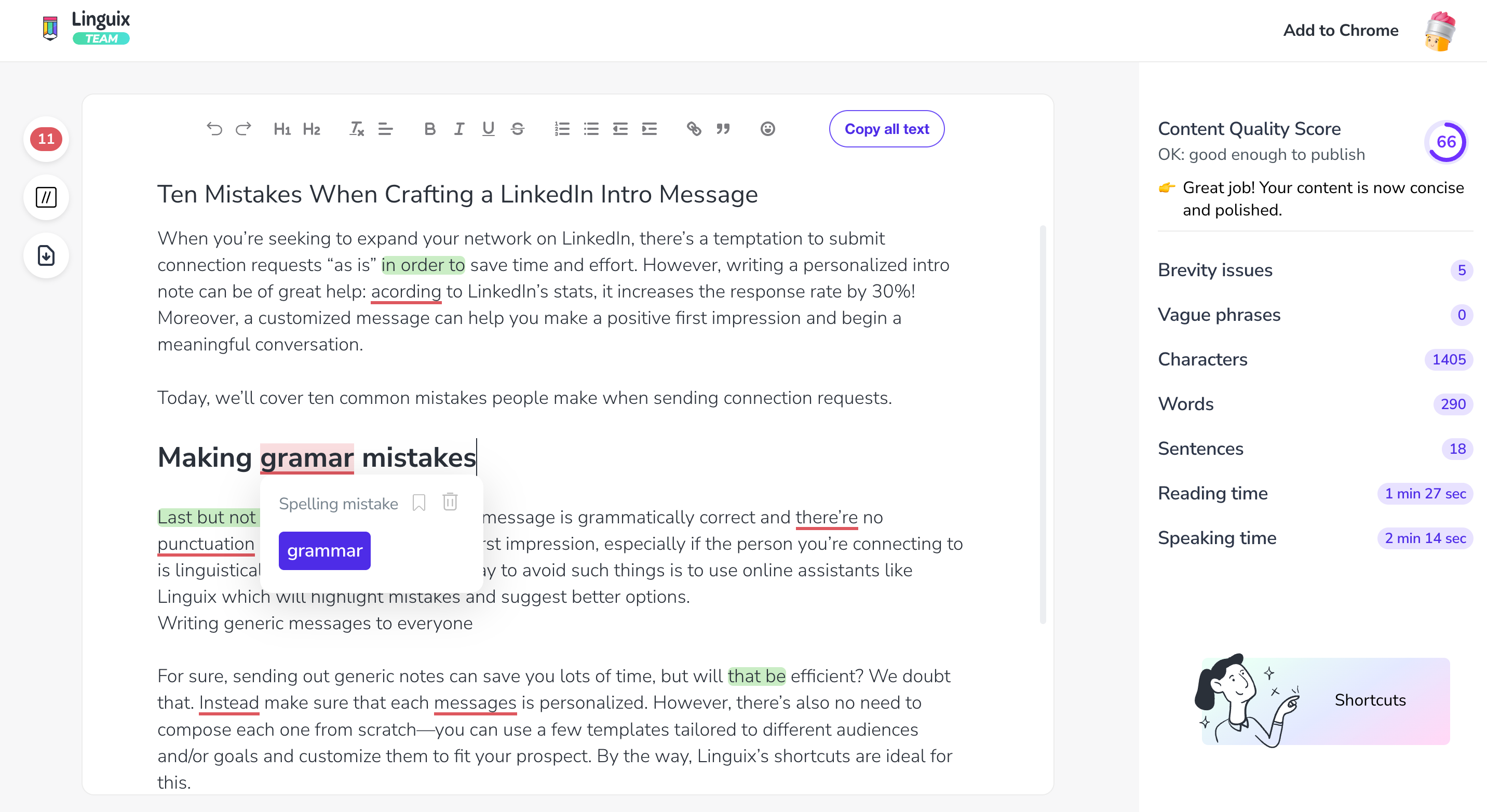Open the 11 issues counter
This screenshot has width=1487, height=812.
pyautogui.click(x=46, y=139)
